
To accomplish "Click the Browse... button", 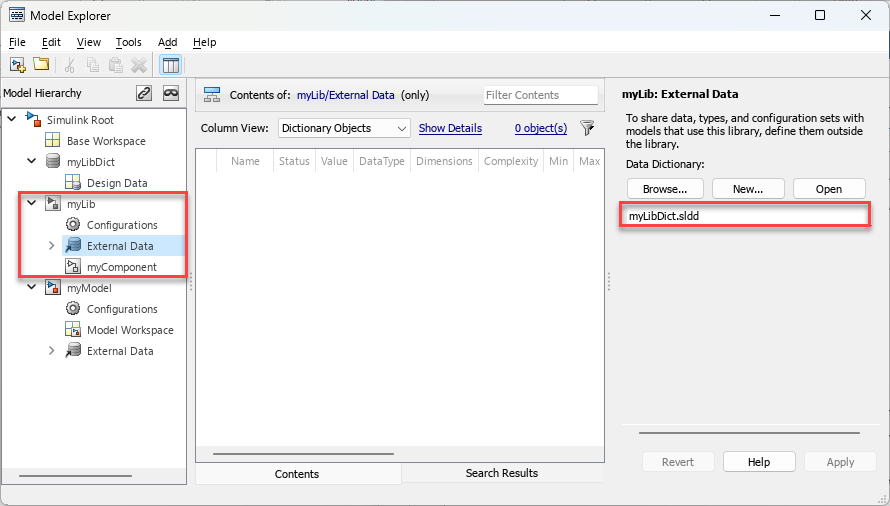I will pos(665,189).
